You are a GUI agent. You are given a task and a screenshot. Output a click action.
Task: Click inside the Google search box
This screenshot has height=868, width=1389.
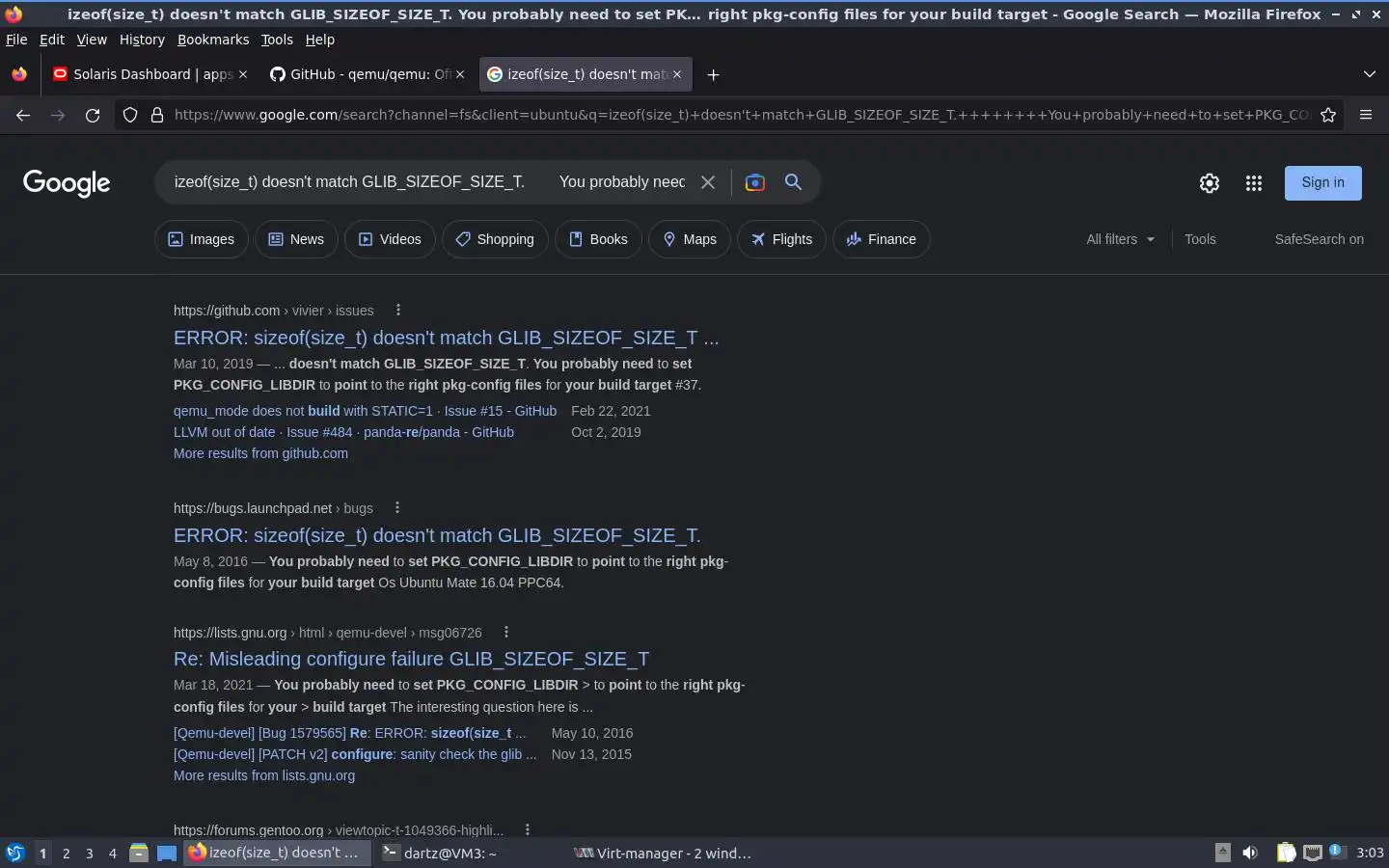[x=429, y=181]
